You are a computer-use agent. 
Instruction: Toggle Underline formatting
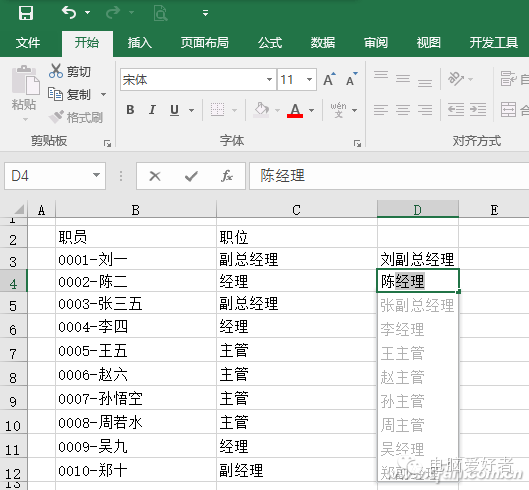(174, 110)
